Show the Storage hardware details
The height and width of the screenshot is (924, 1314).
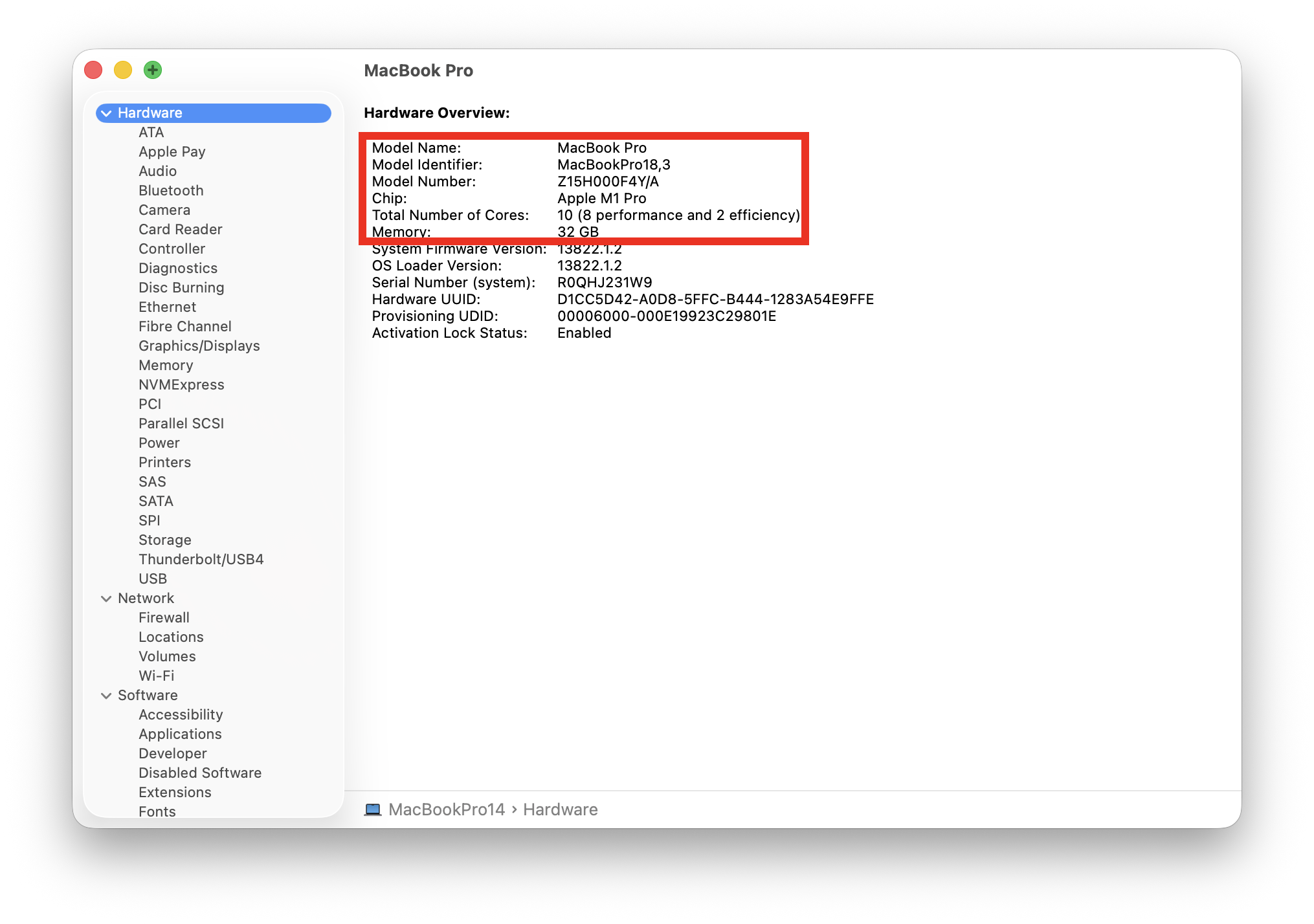[164, 540]
